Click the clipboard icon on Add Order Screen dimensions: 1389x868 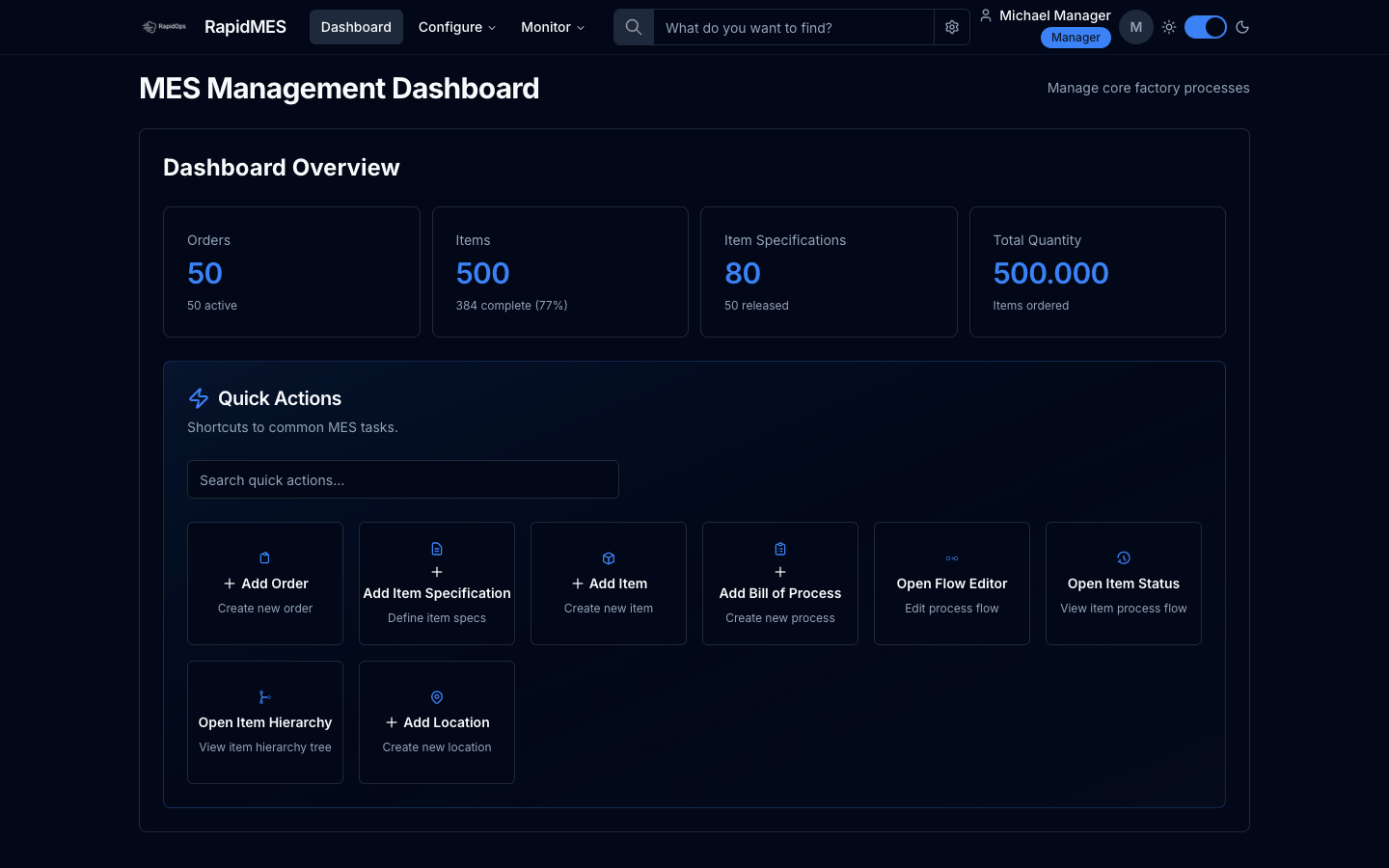click(265, 557)
